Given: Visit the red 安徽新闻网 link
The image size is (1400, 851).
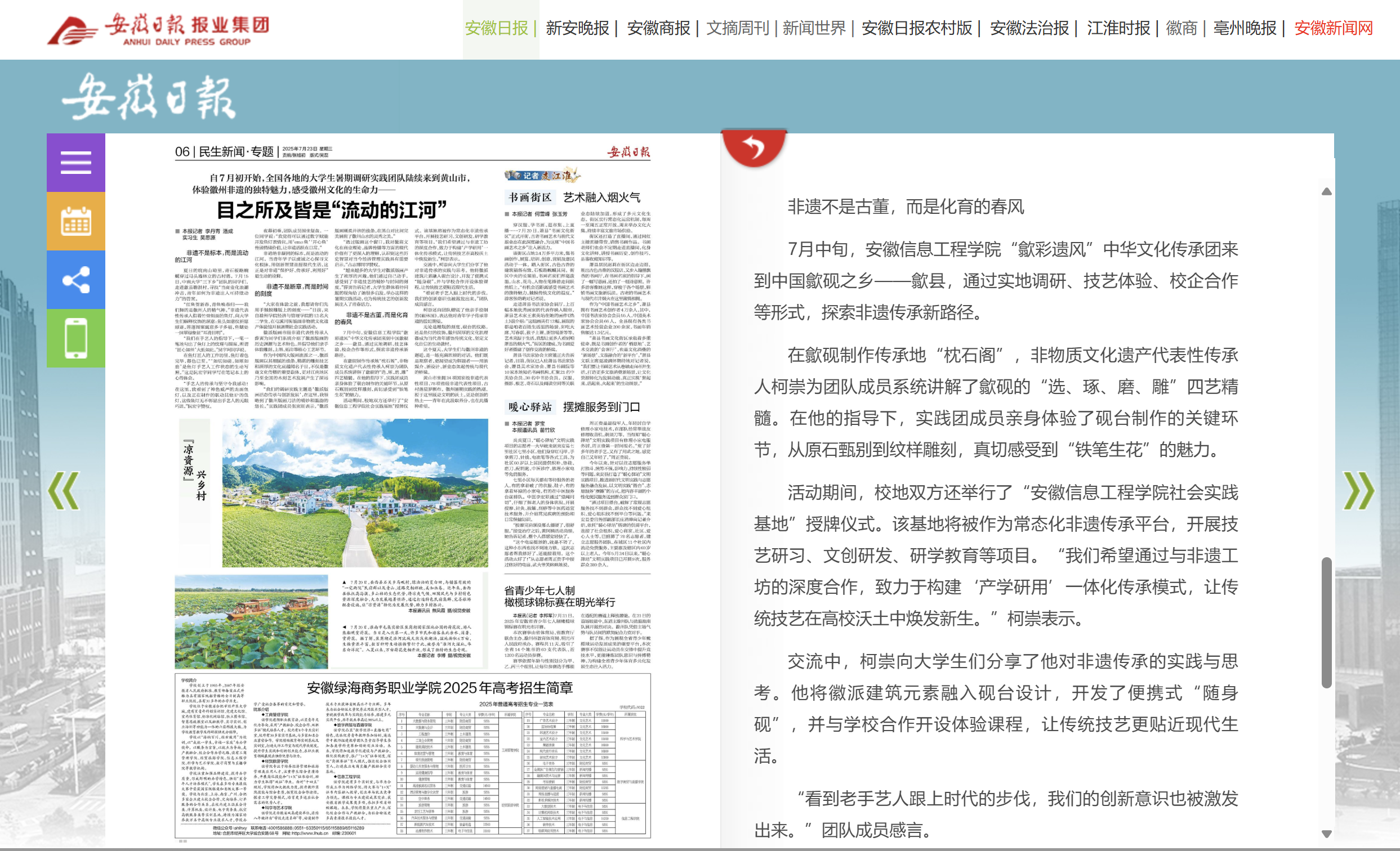Looking at the screenshot, I should (1333, 28).
